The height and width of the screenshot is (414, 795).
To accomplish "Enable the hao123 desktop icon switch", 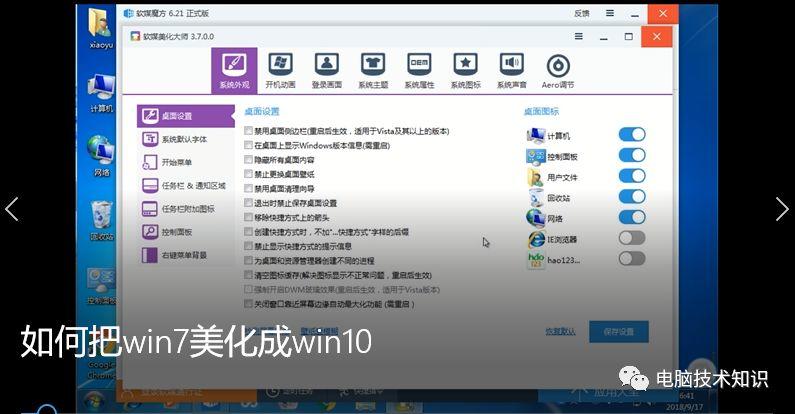I will (632, 259).
